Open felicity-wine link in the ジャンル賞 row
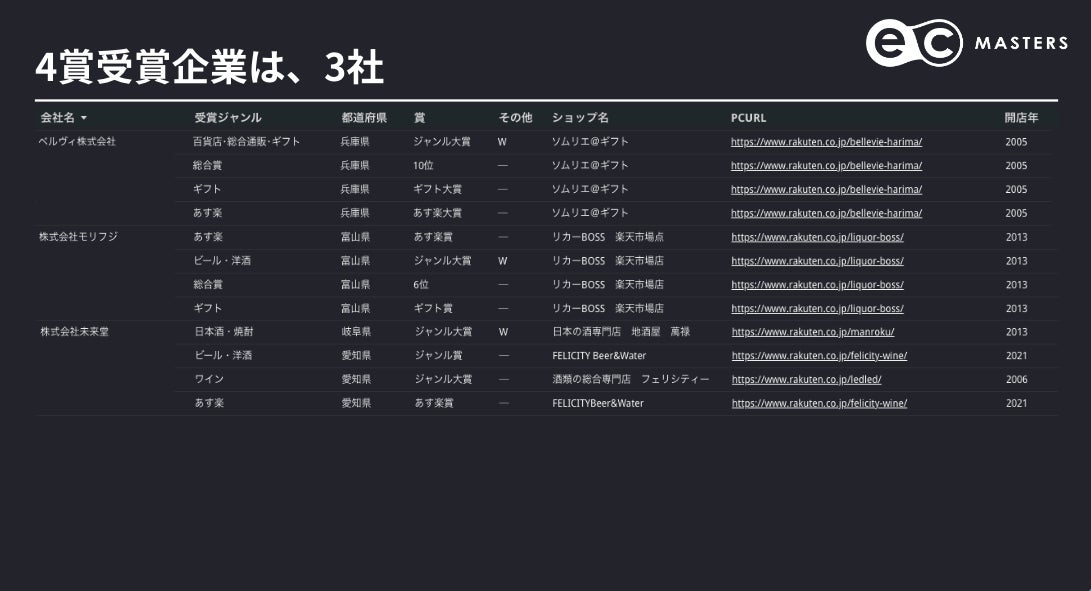The height and width of the screenshot is (591, 1091). (819, 356)
